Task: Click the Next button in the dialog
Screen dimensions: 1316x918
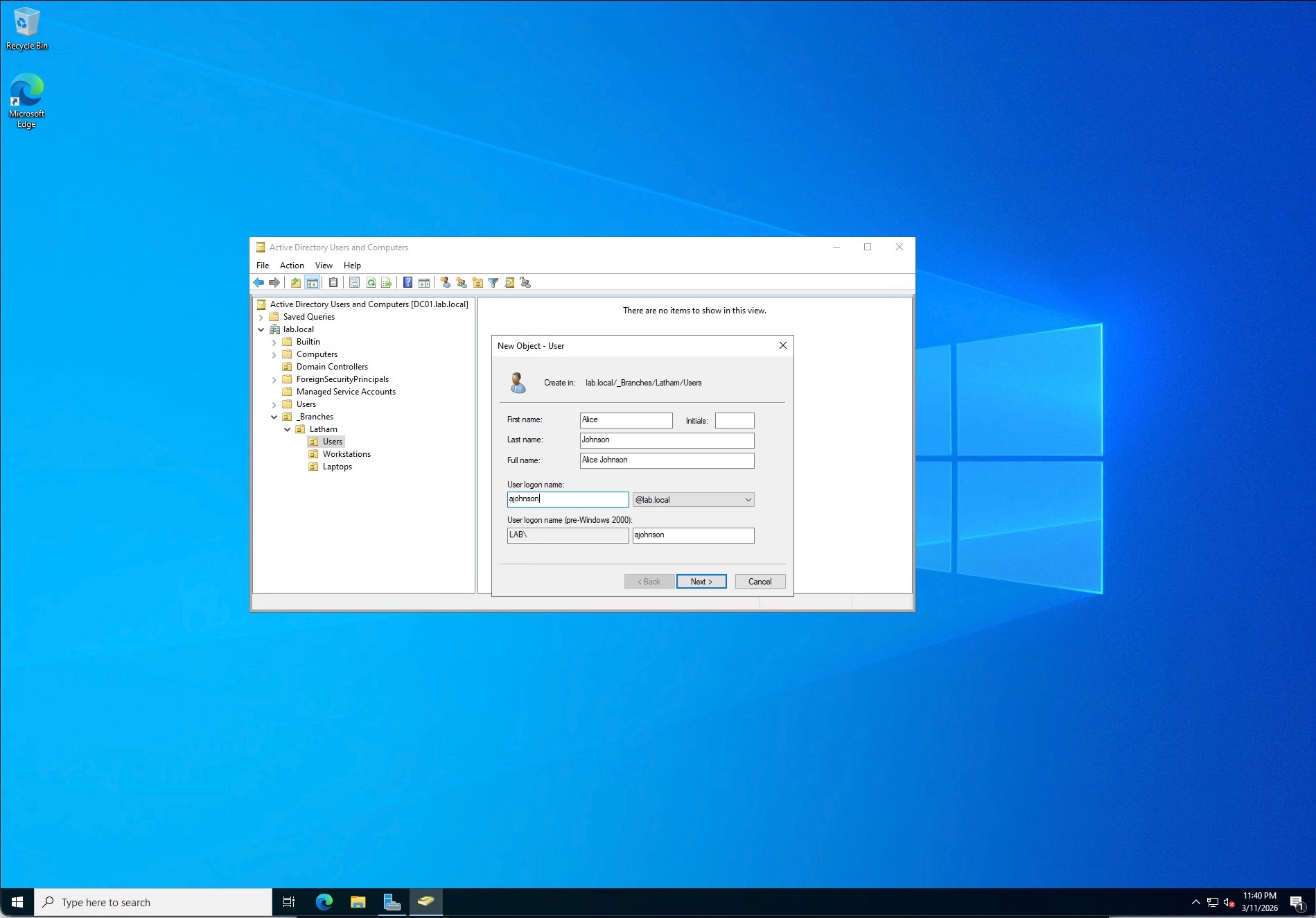Action: 701,582
